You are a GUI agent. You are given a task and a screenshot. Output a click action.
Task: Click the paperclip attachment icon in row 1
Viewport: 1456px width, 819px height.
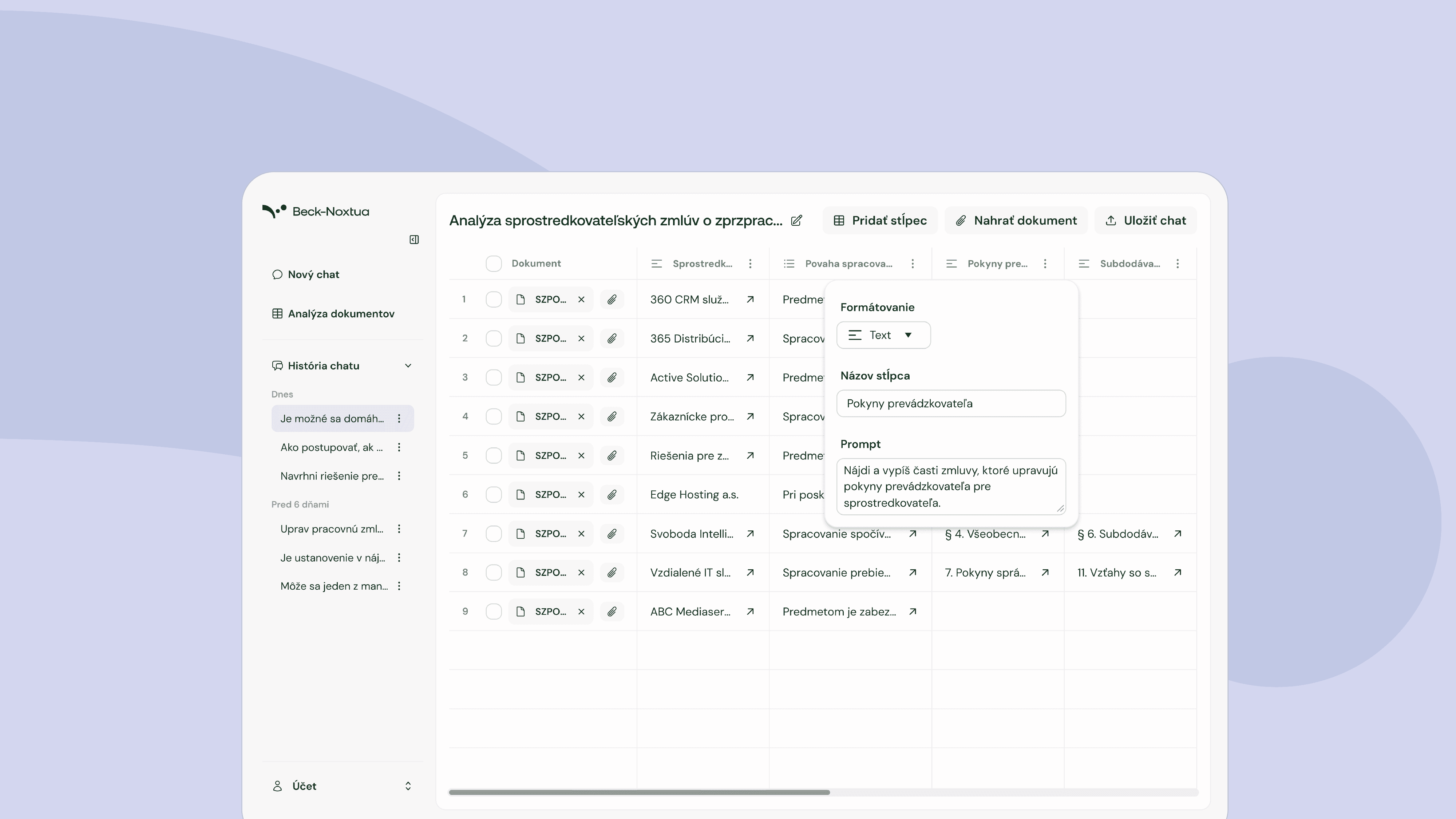612,300
